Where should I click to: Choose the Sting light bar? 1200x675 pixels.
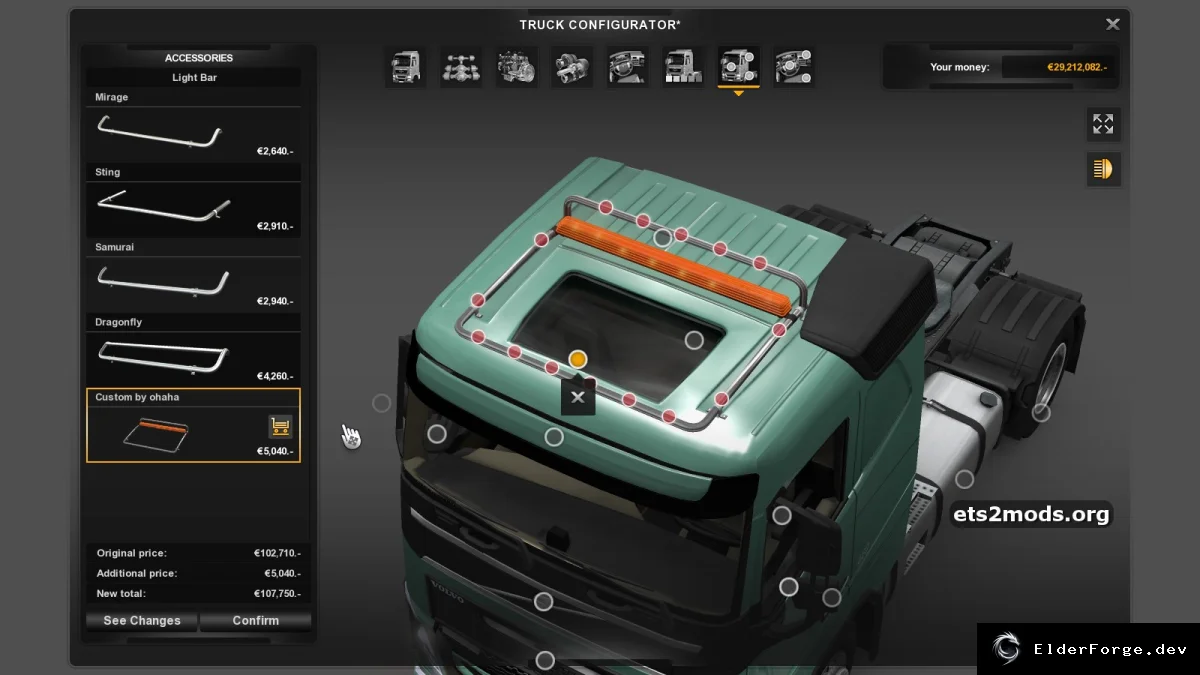click(x=194, y=200)
